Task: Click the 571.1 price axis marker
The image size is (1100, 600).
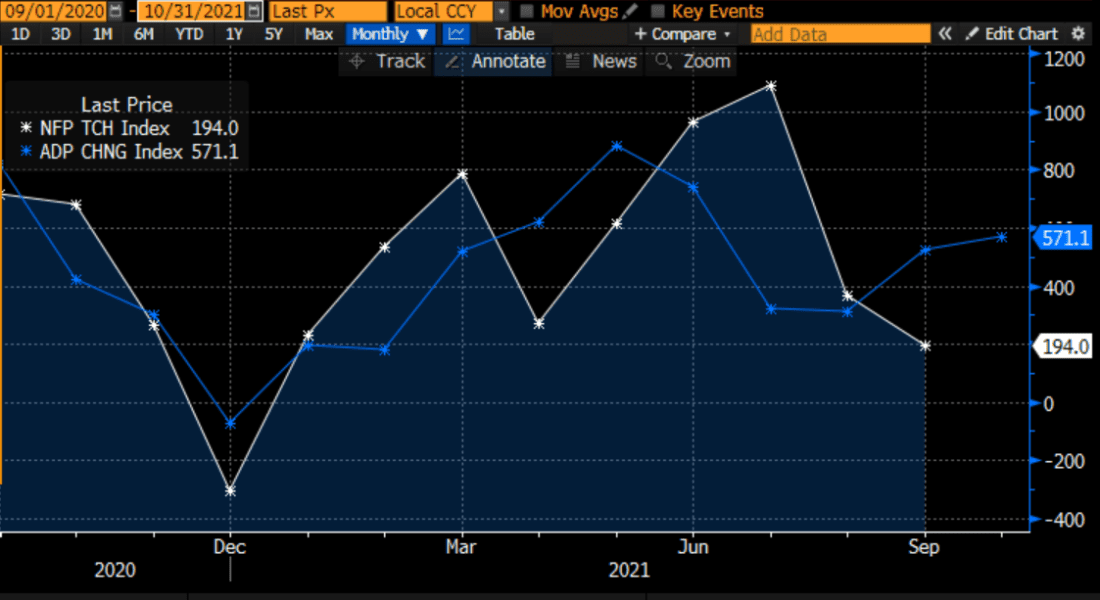Action: (x=1063, y=238)
